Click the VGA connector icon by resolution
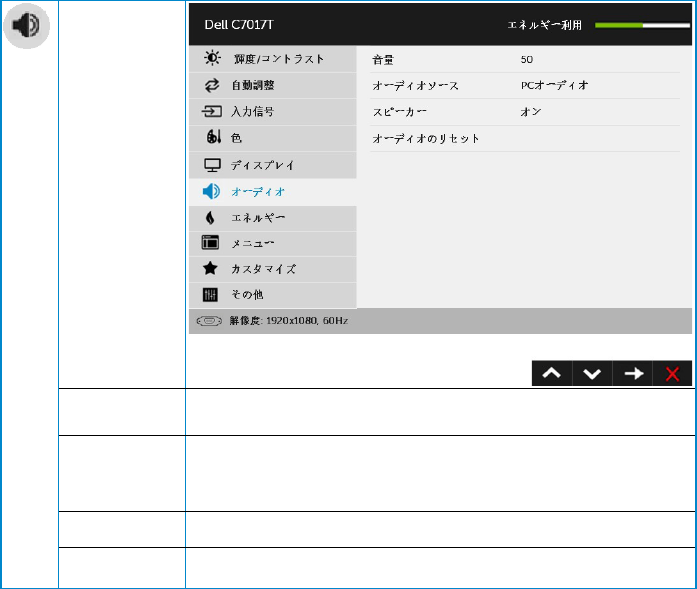 click(209, 321)
